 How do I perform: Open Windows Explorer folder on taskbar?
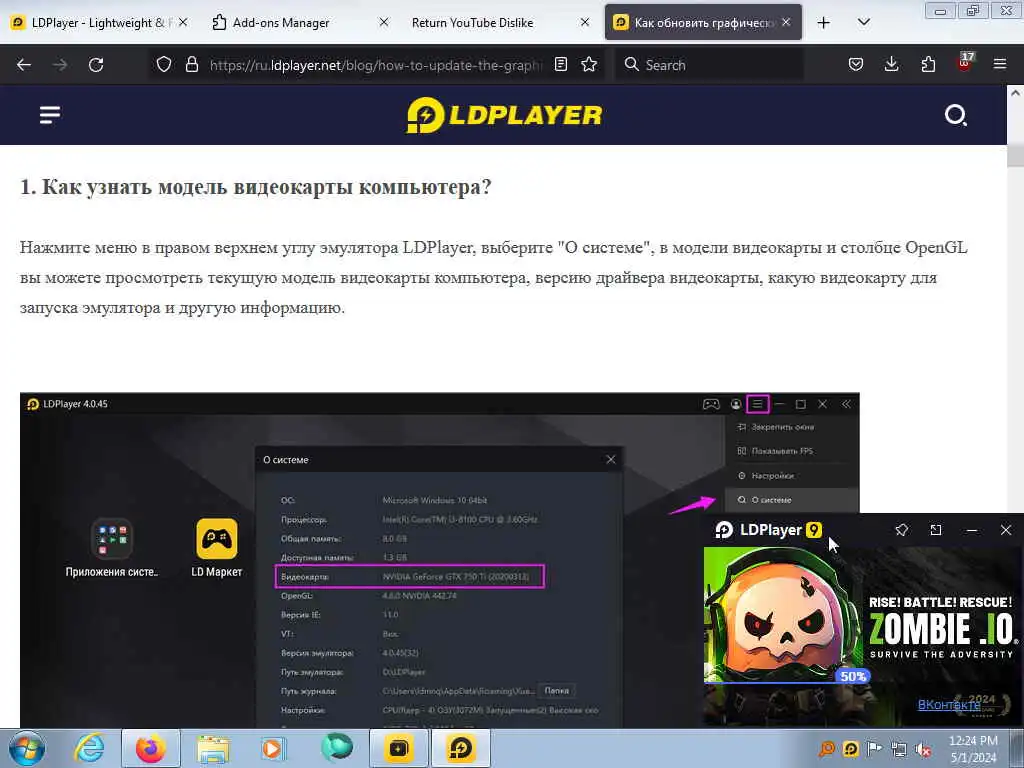pyautogui.click(x=213, y=748)
